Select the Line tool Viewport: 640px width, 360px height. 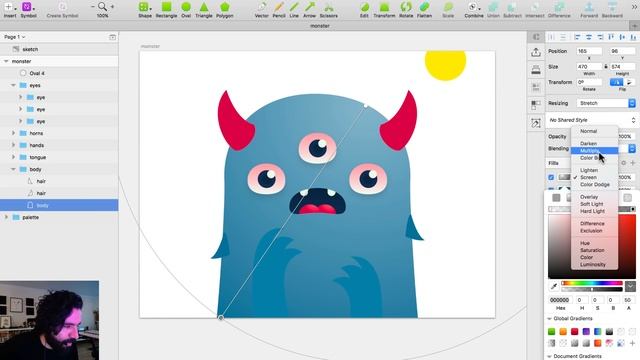tap(294, 10)
